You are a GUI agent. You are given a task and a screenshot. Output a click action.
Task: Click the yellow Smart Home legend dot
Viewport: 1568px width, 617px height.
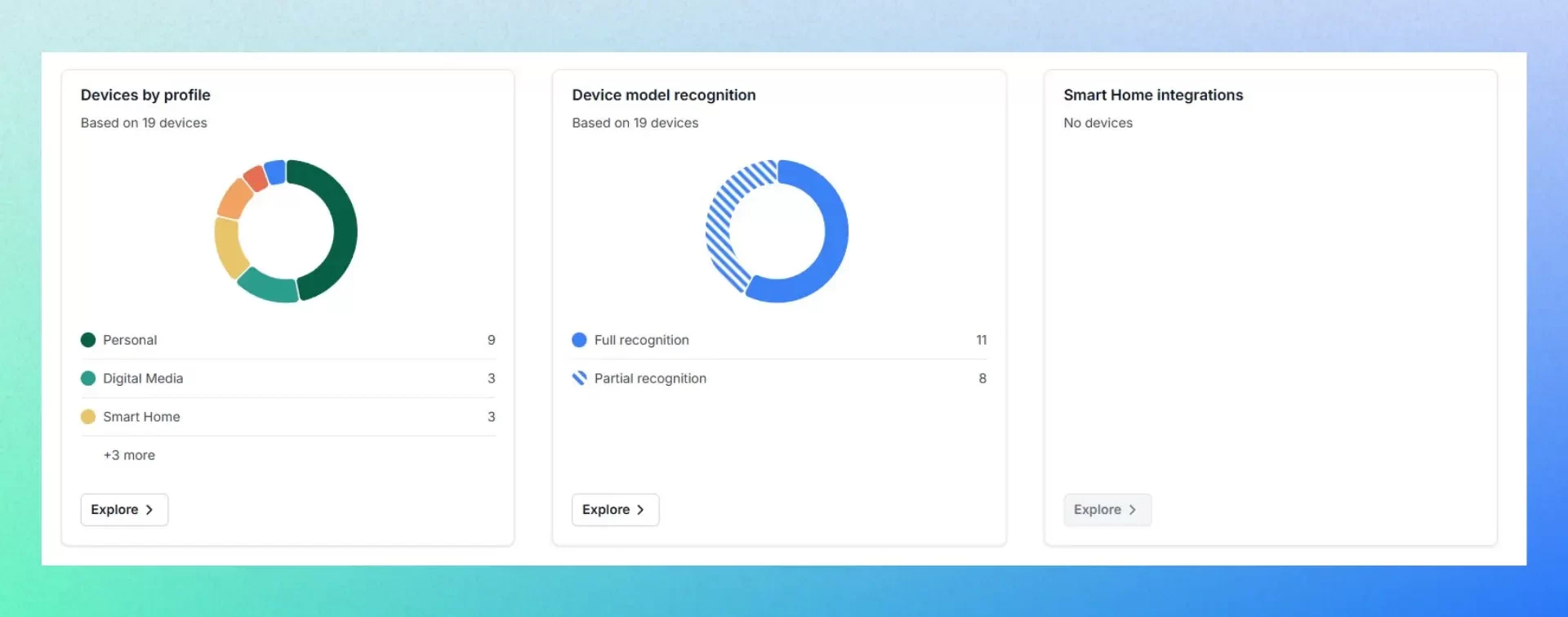pos(88,417)
